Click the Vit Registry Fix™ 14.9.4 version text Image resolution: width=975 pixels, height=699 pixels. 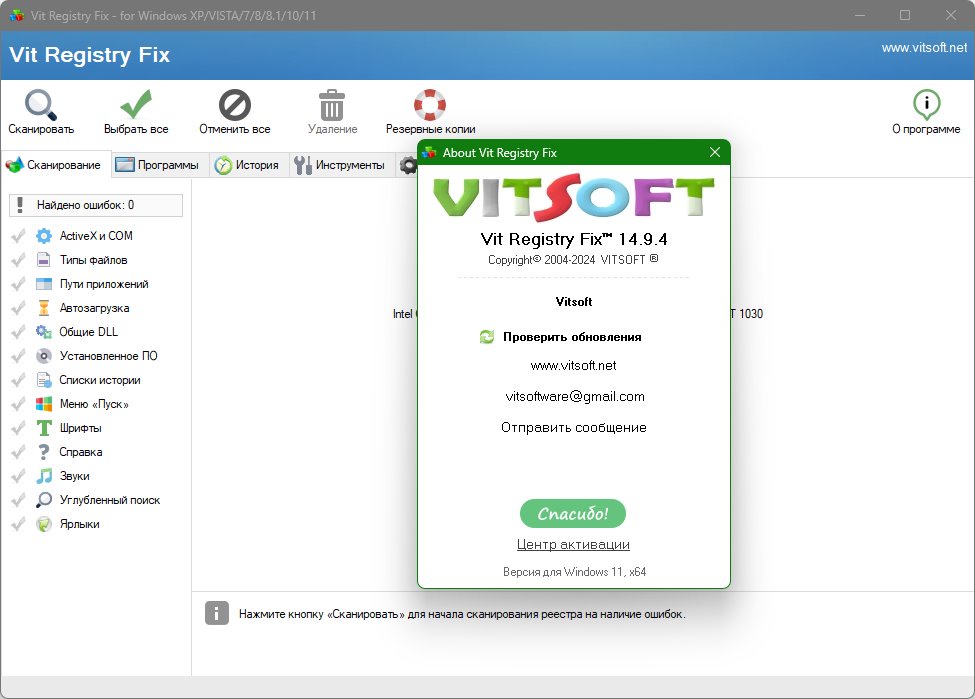[x=574, y=239]
